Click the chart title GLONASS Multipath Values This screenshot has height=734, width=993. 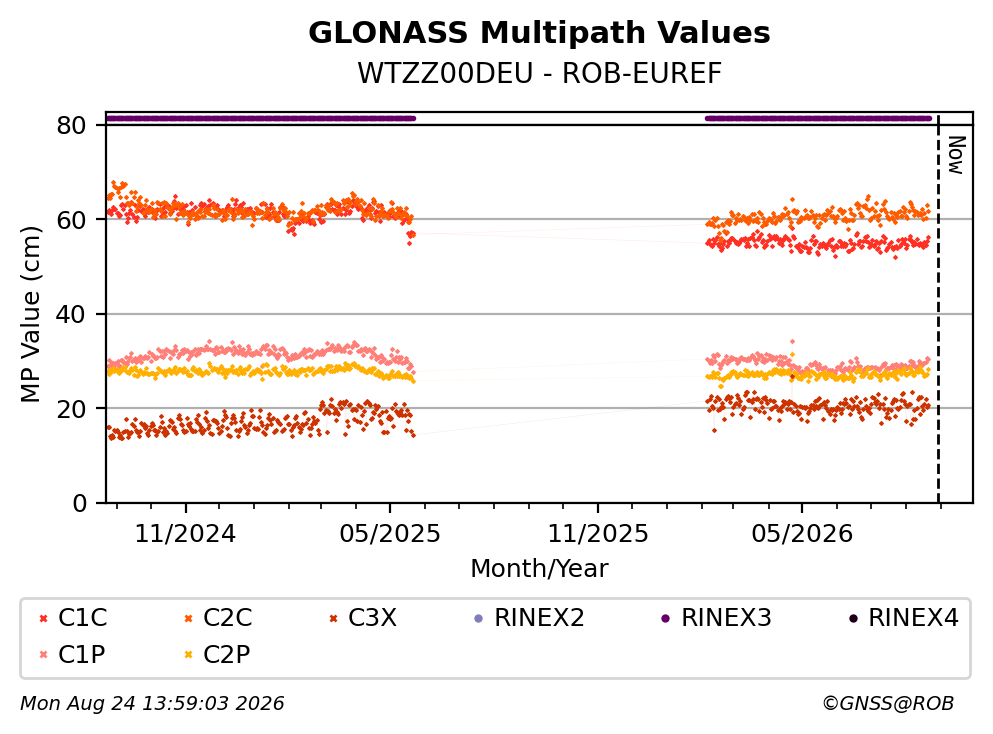coord(539,33)
